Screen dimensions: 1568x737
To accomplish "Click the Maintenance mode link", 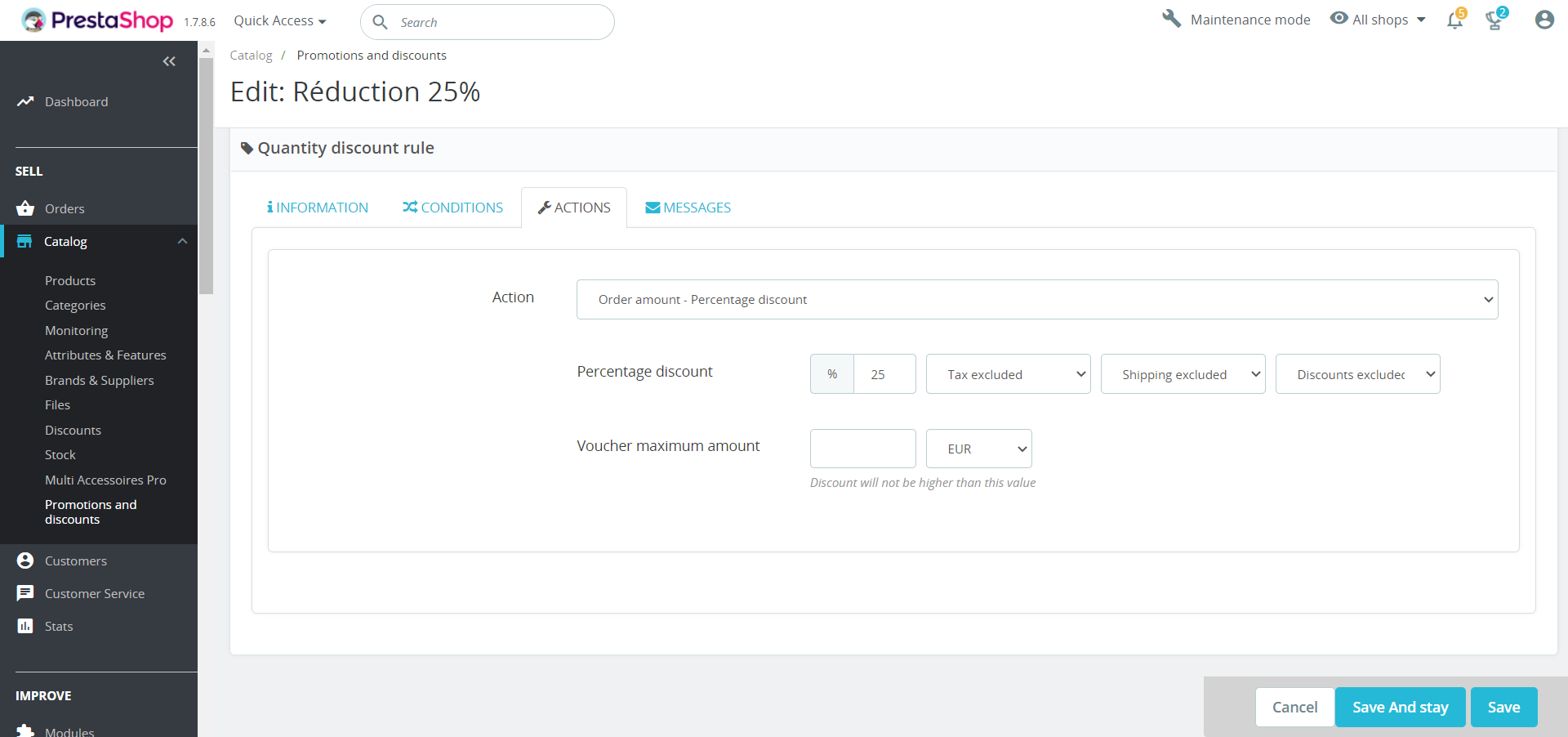I will pos(1249,20).
